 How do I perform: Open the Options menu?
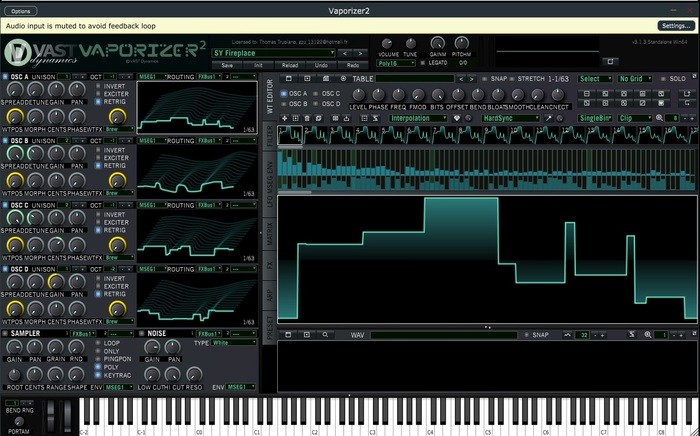(x=21, y=11)
